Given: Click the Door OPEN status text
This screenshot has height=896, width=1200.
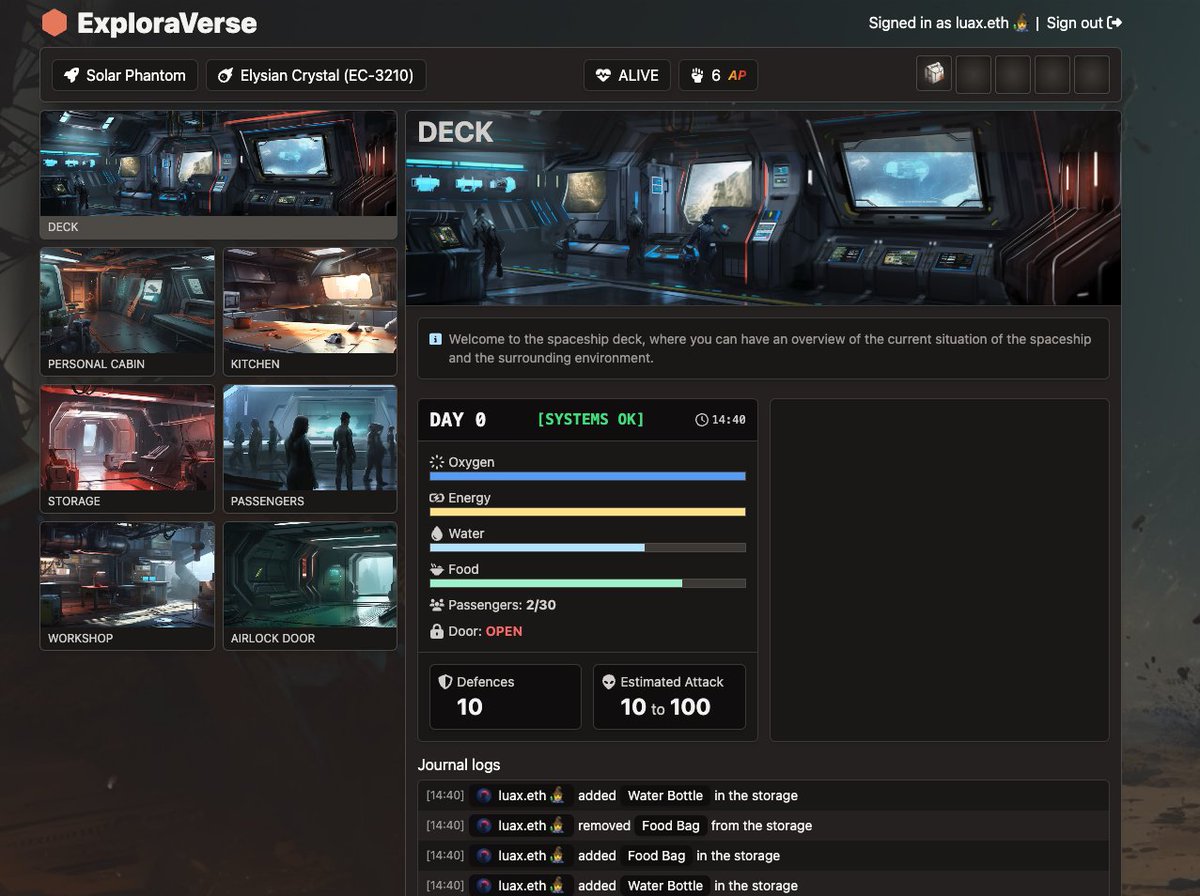Looking at the screenshot, I should click(x=504, y=631).
